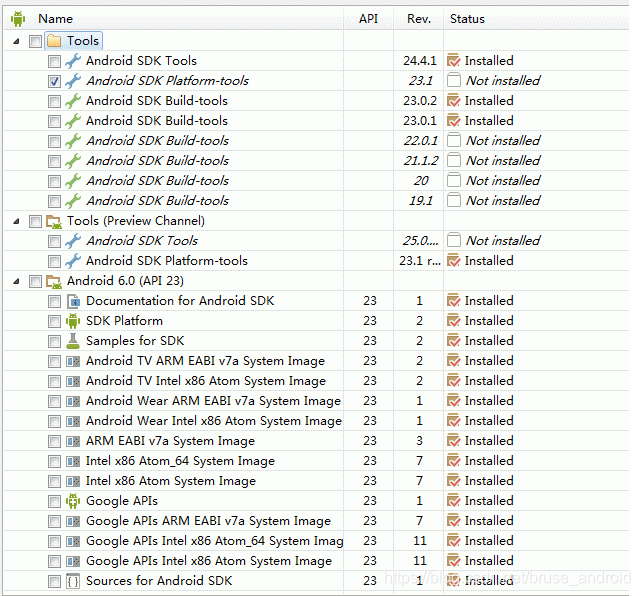Check Build-tools 23.0.1 checkbox
The image size is (640, 596).
(x=54, y=121)
